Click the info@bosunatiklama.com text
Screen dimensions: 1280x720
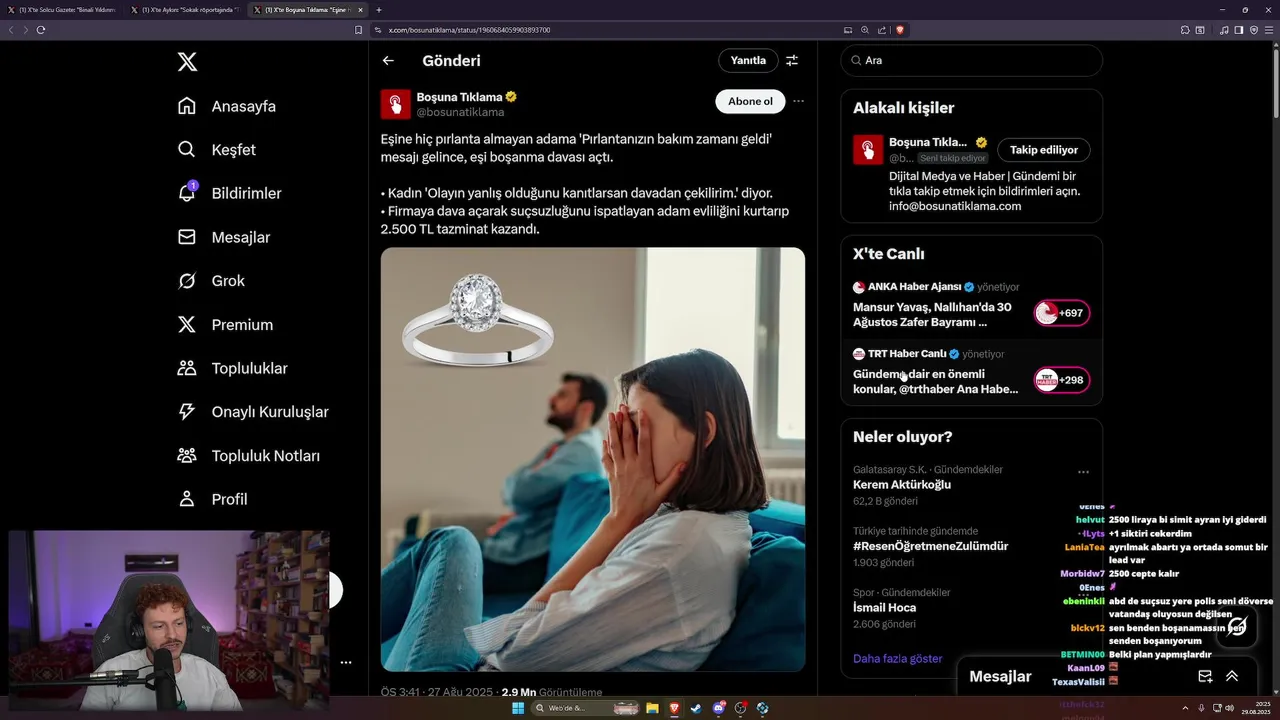955,206
